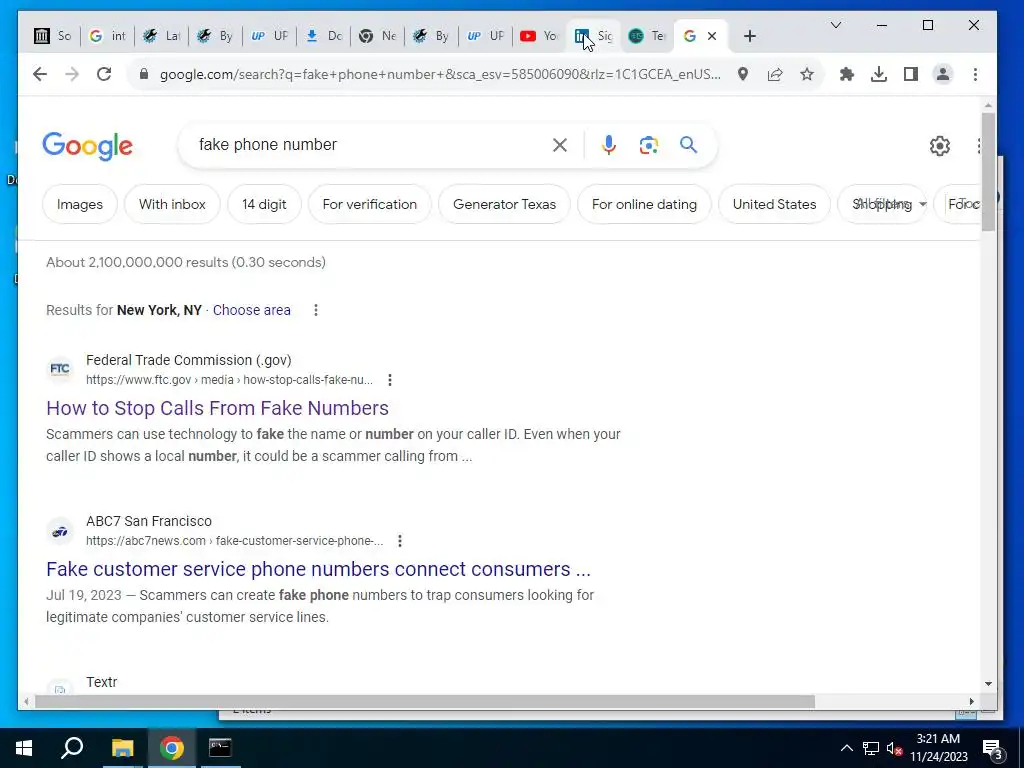Open the Chrome profile avatar menu
This screenshot has width=1024, height=768.
point(942,74)
